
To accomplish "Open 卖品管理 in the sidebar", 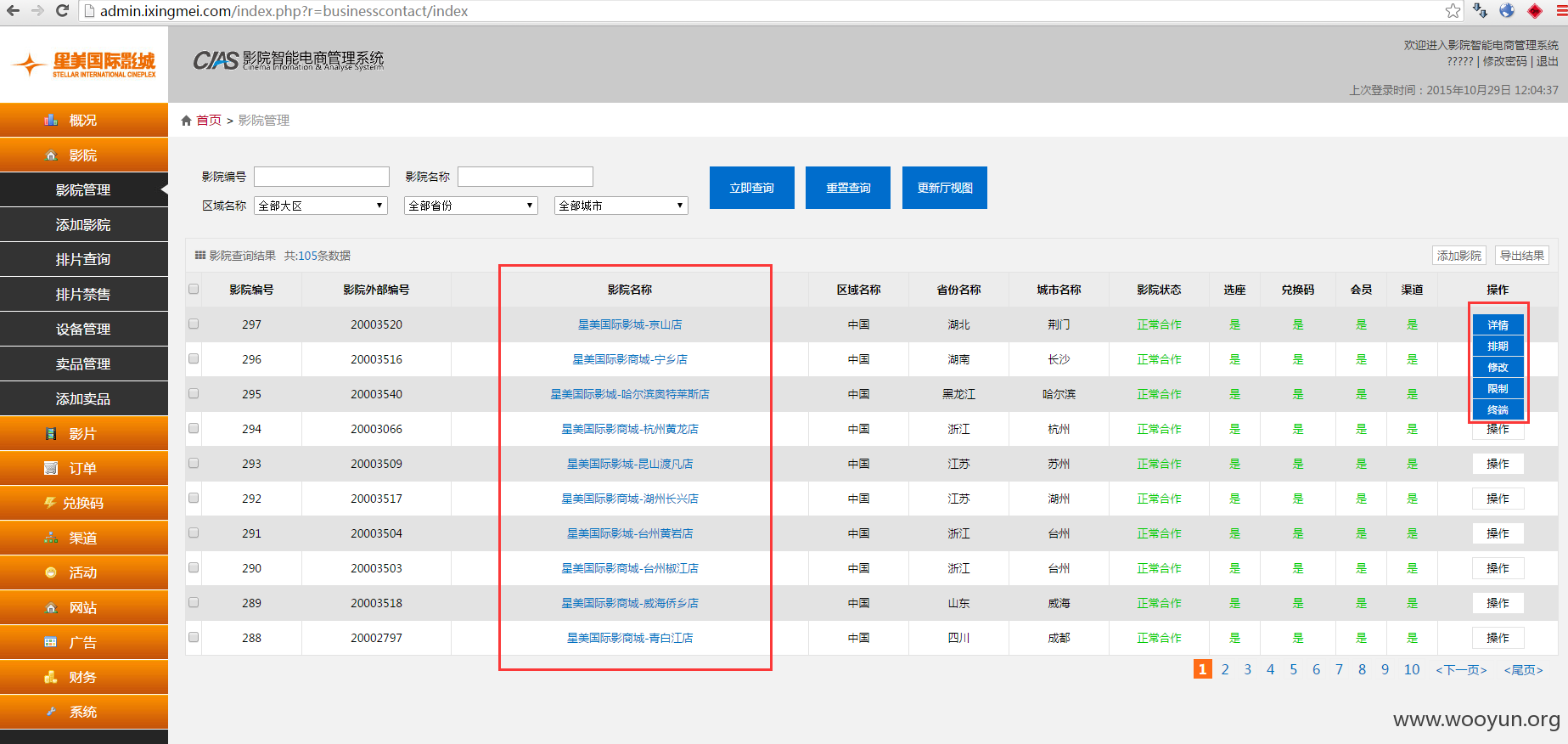I will tap(84, 364).
